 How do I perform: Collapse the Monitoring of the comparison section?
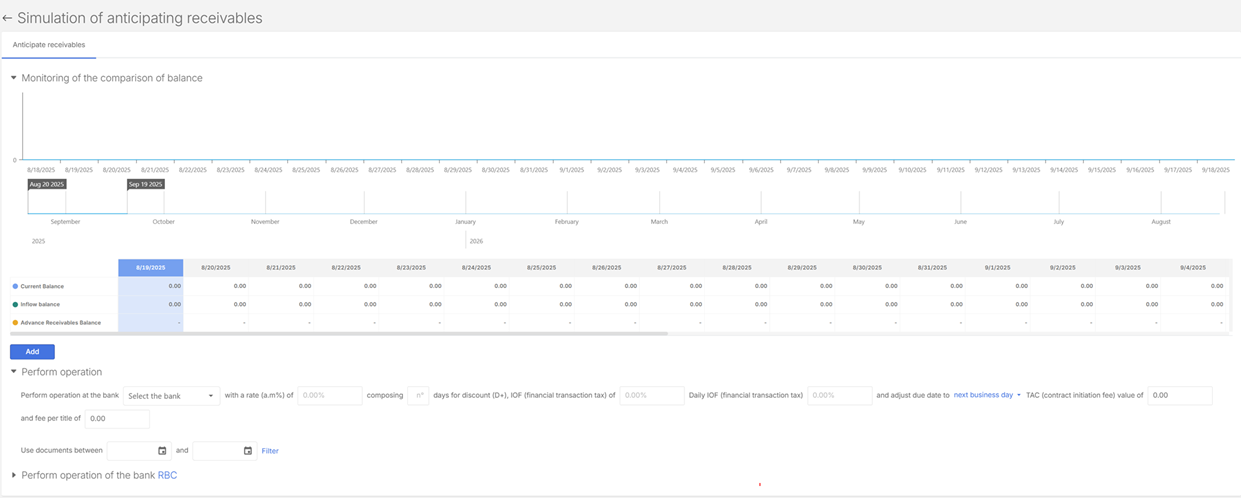click(x=14, y=78)
